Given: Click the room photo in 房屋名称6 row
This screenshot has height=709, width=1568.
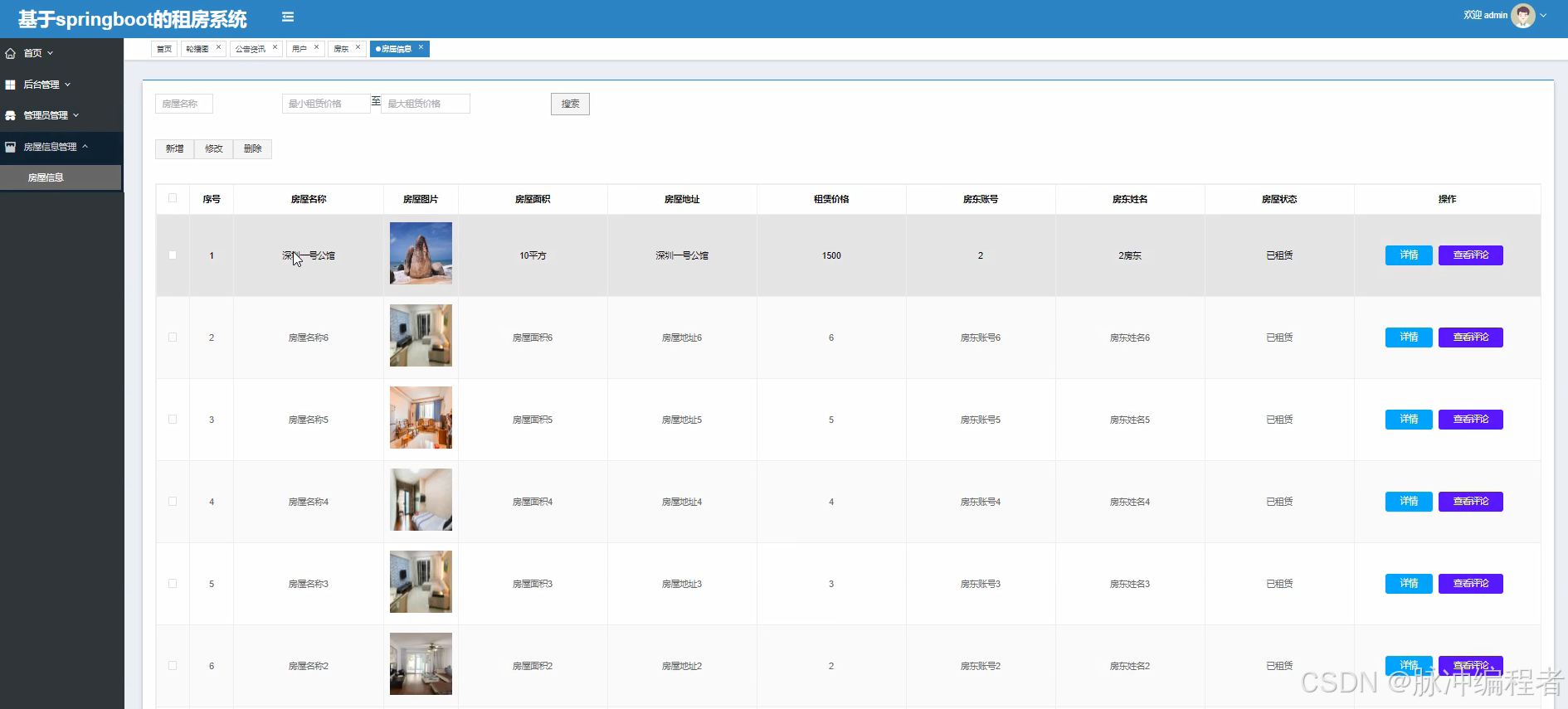Looking at the screenshot, I should [421, 335].
